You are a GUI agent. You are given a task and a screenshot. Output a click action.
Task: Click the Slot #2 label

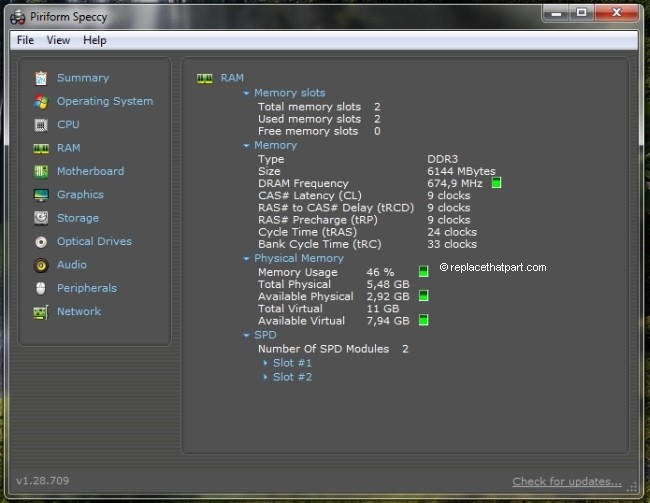pyautogui.click(x=292, y=377)
